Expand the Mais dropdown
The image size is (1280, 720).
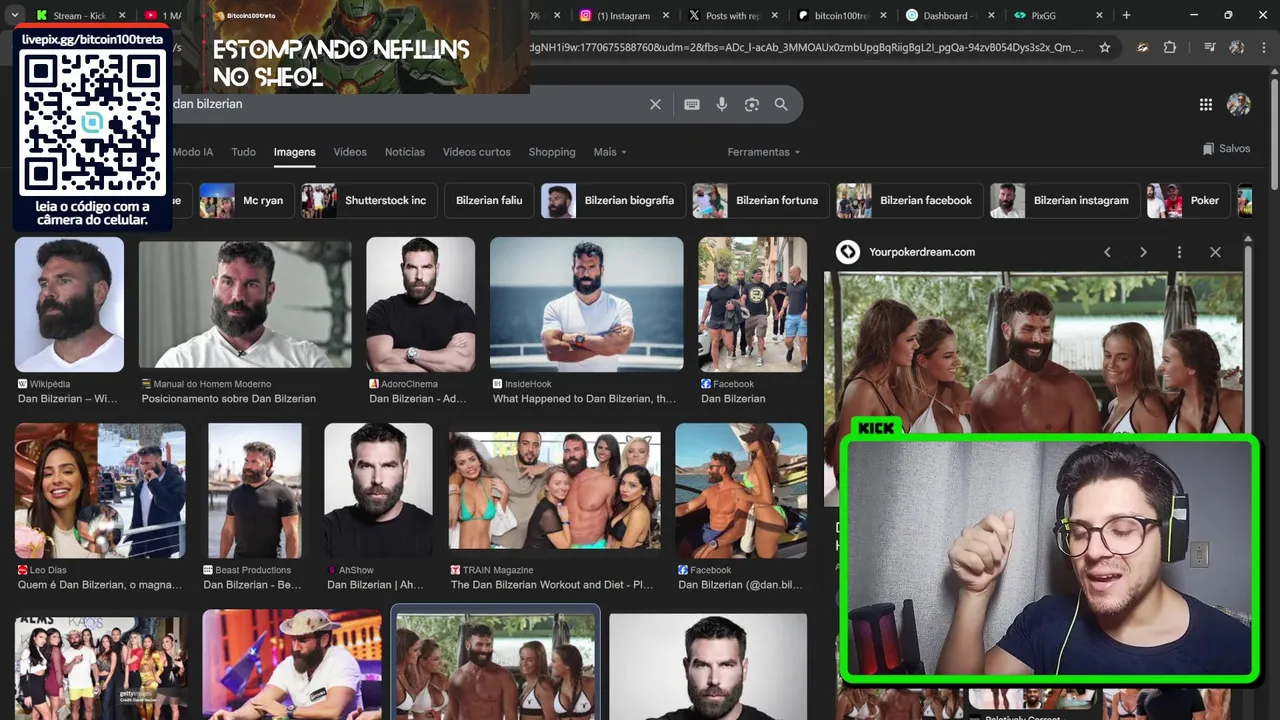[x=610, y=152]
